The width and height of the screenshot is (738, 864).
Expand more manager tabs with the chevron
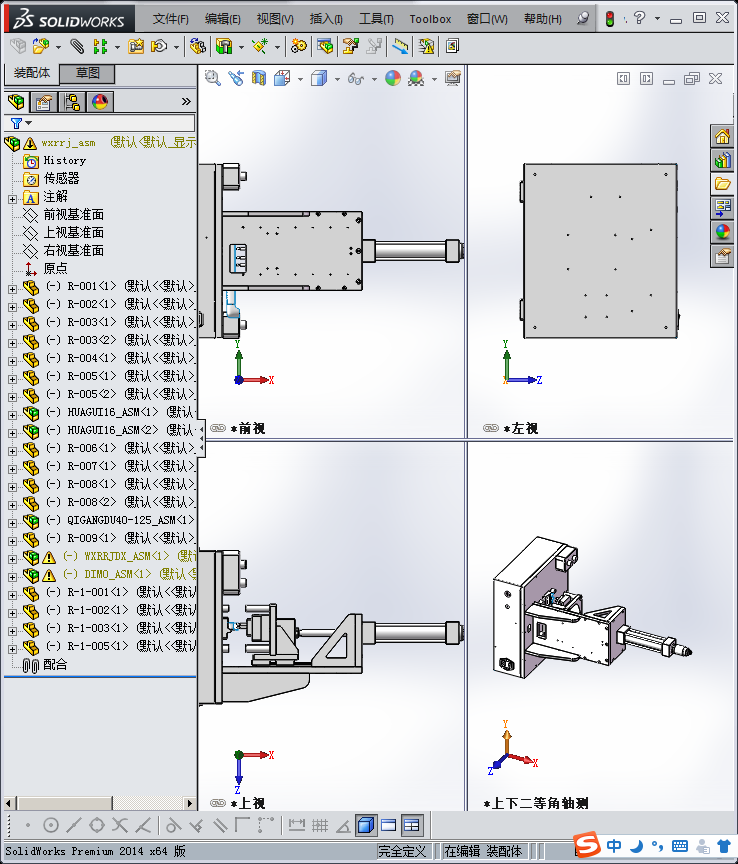(186, 101)
